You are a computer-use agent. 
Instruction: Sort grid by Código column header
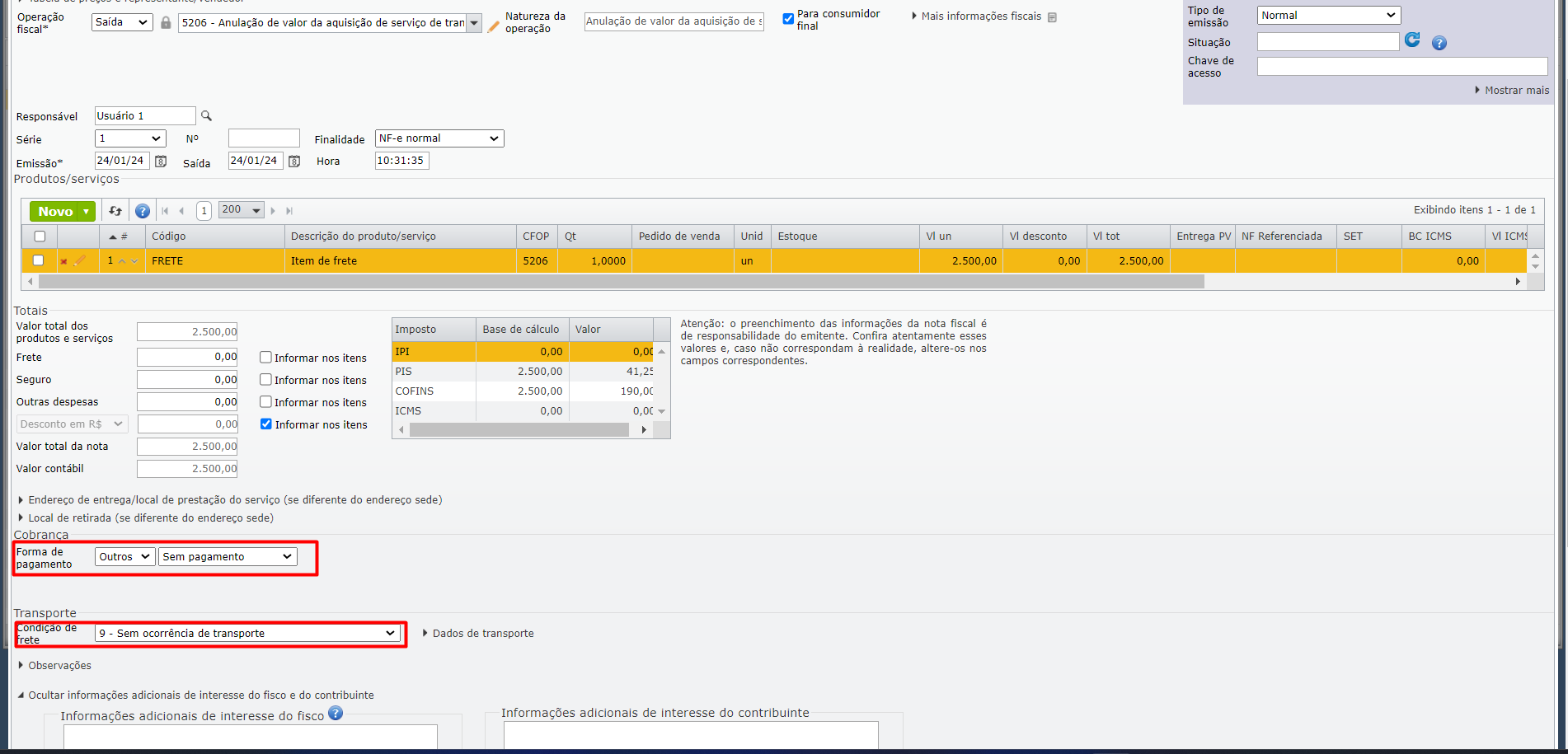(214, 237)
